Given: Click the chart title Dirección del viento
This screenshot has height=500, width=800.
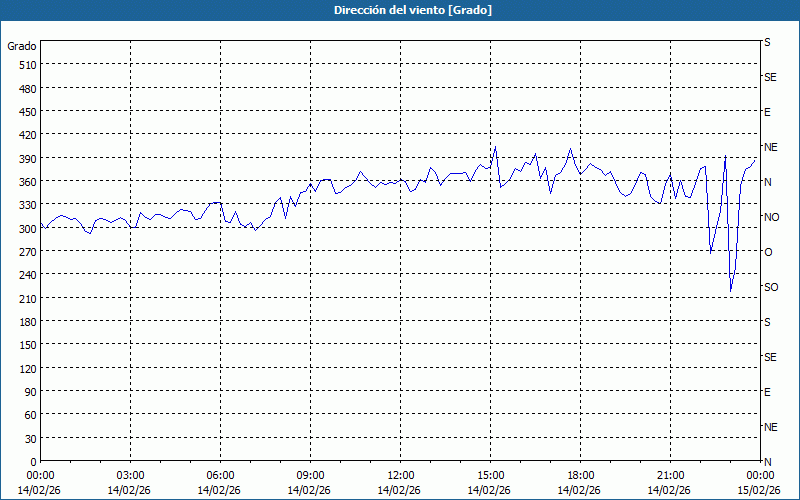Looking at the screenshot, I should [399, 10].
